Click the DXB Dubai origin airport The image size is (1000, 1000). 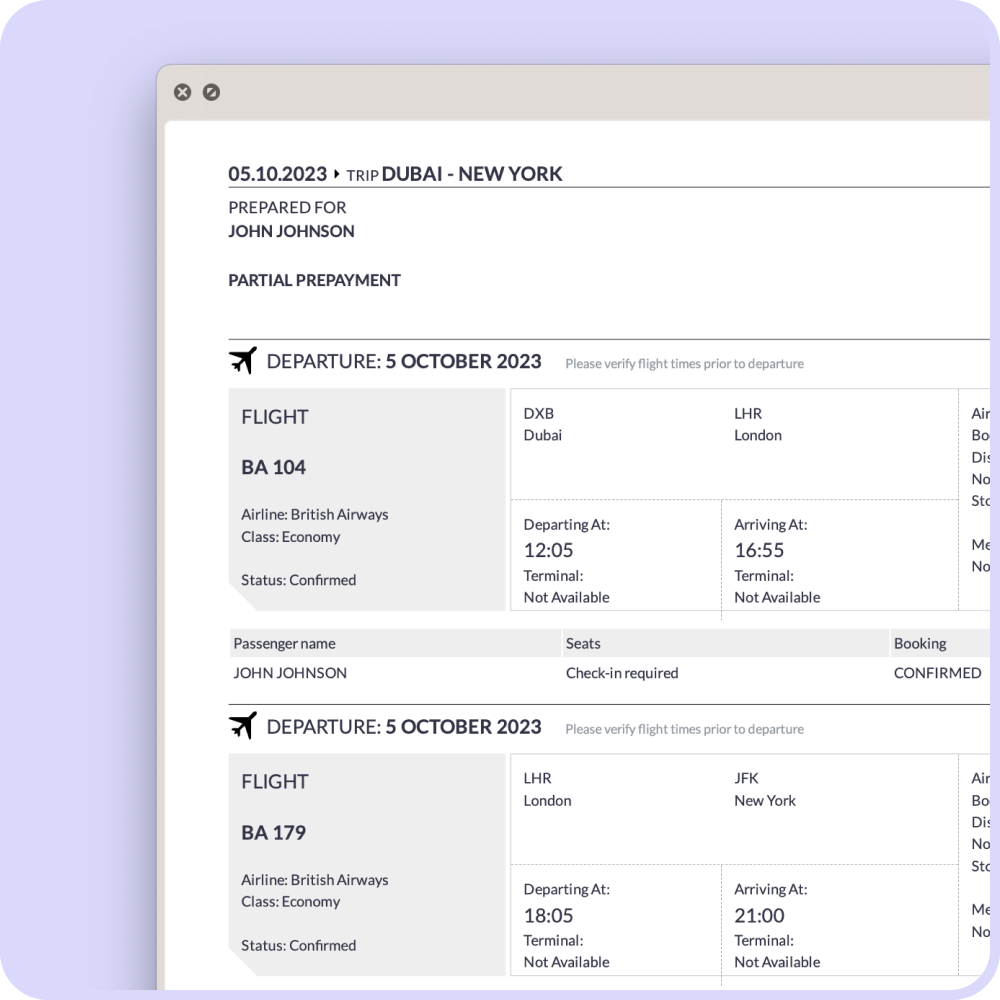pos(543,424)
